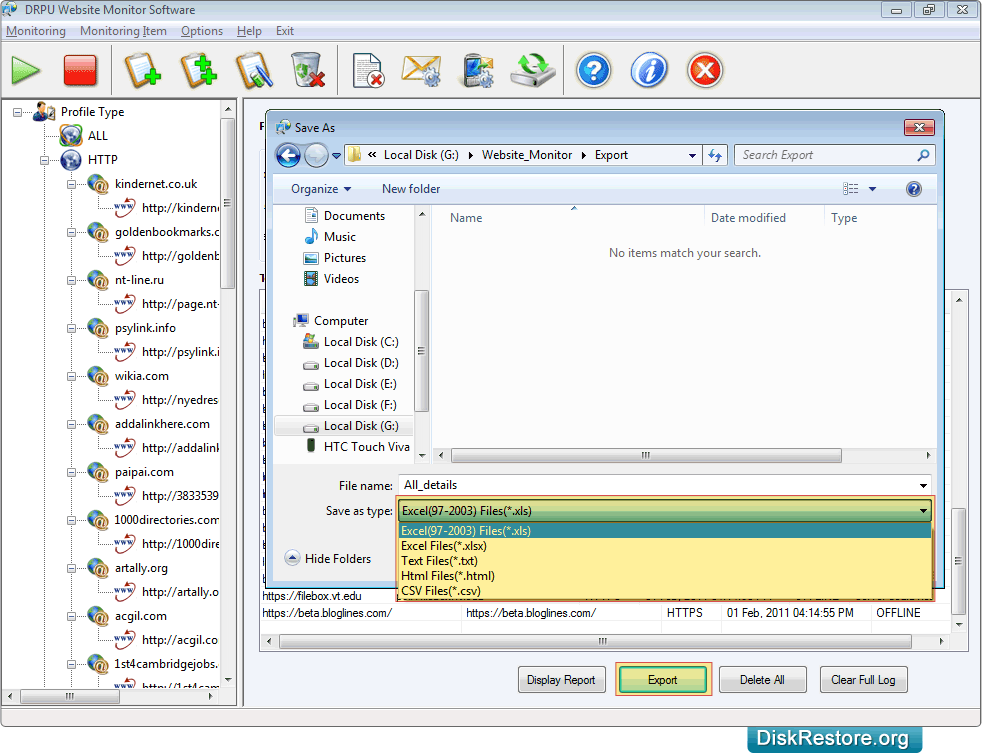Choose Html Files(*.html) type option
Screen dimensions: 982x753
665,576
